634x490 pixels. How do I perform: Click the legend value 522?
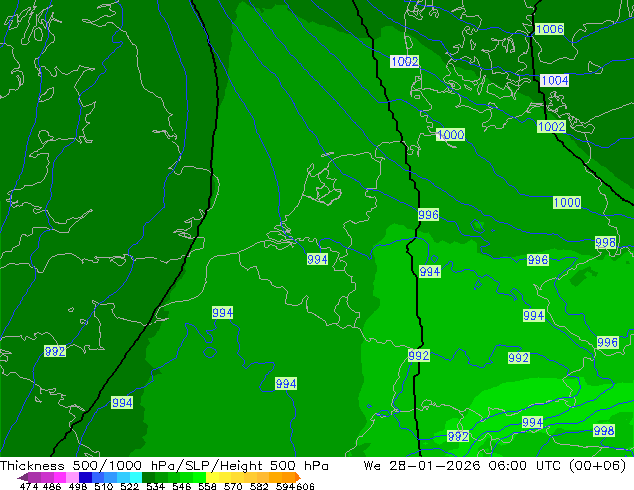pos(129,486)
